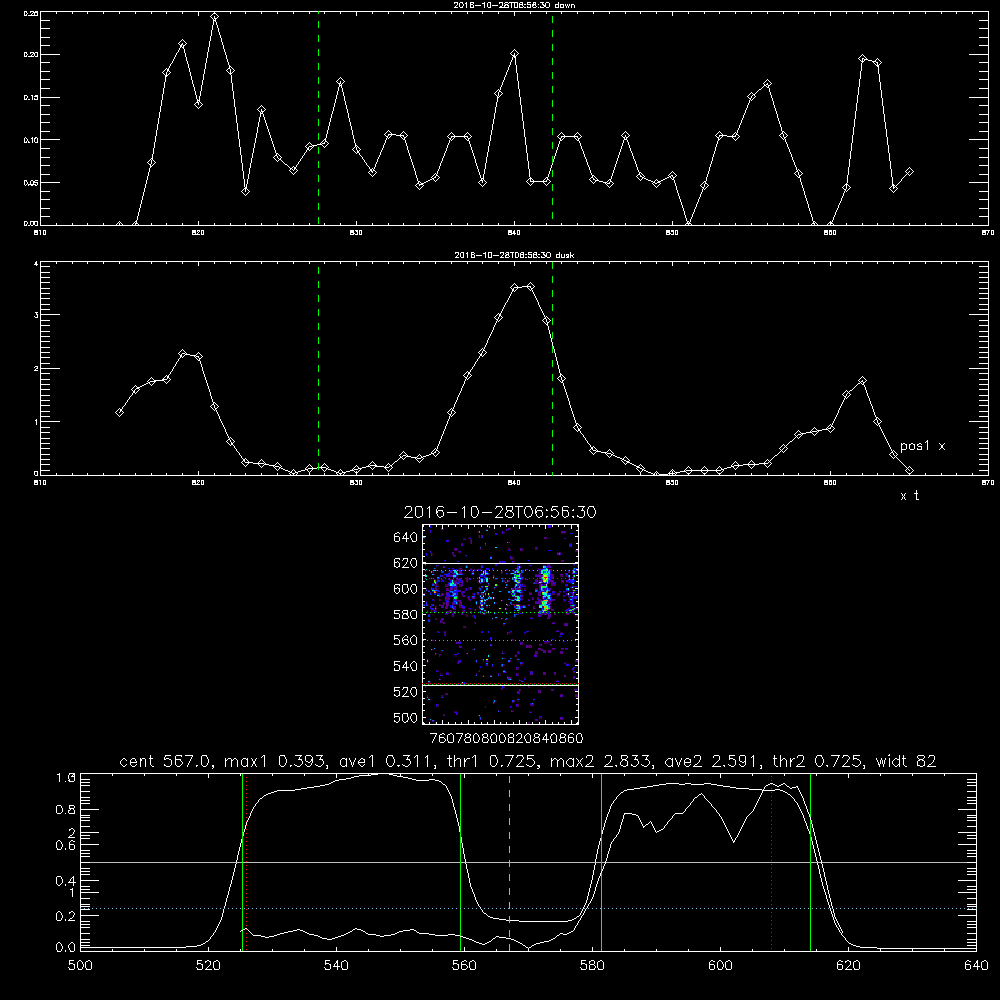Click the '0.8' label on bottom plot y-axis

tap(66, 809)
